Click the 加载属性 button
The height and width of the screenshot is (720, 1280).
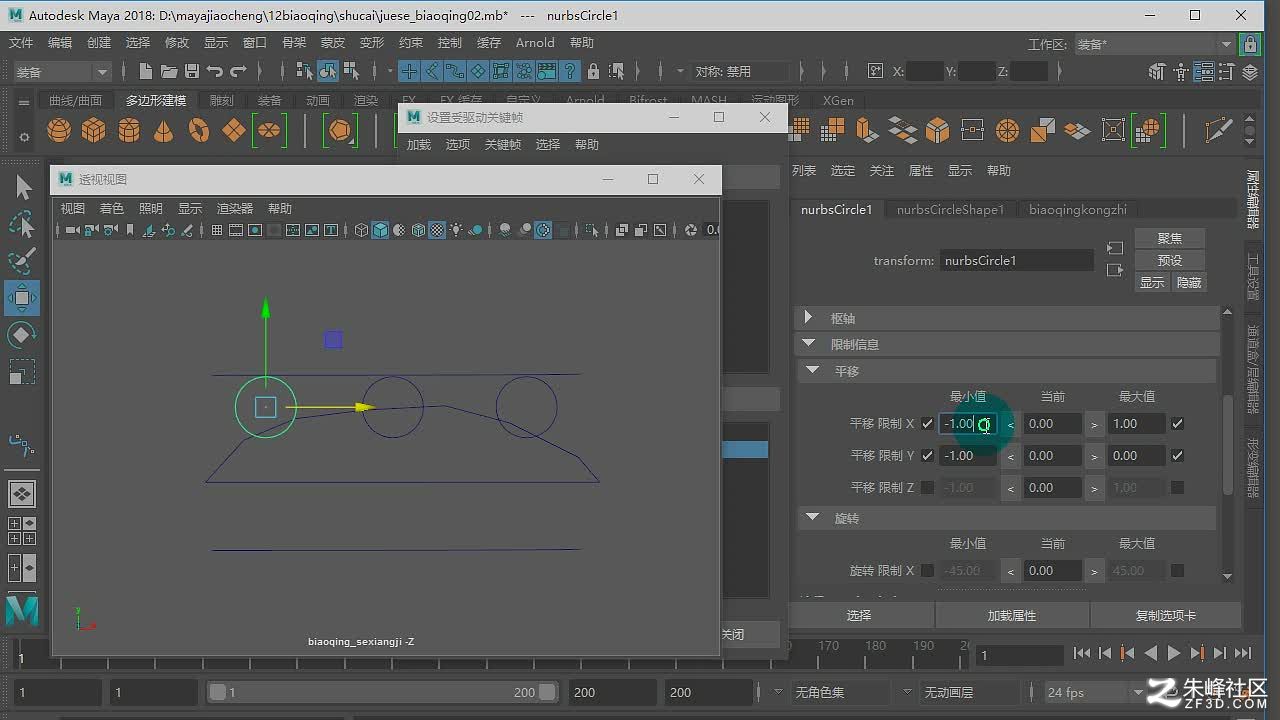tap(1012, 616)
